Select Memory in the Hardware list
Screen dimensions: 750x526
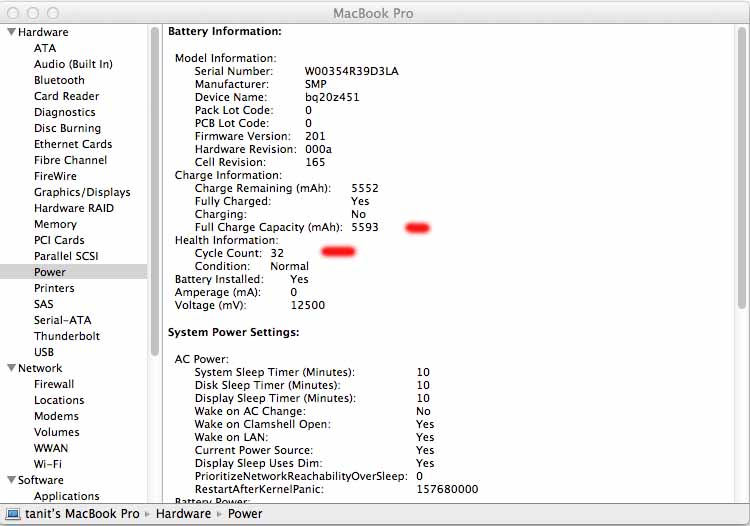(55, 224)
